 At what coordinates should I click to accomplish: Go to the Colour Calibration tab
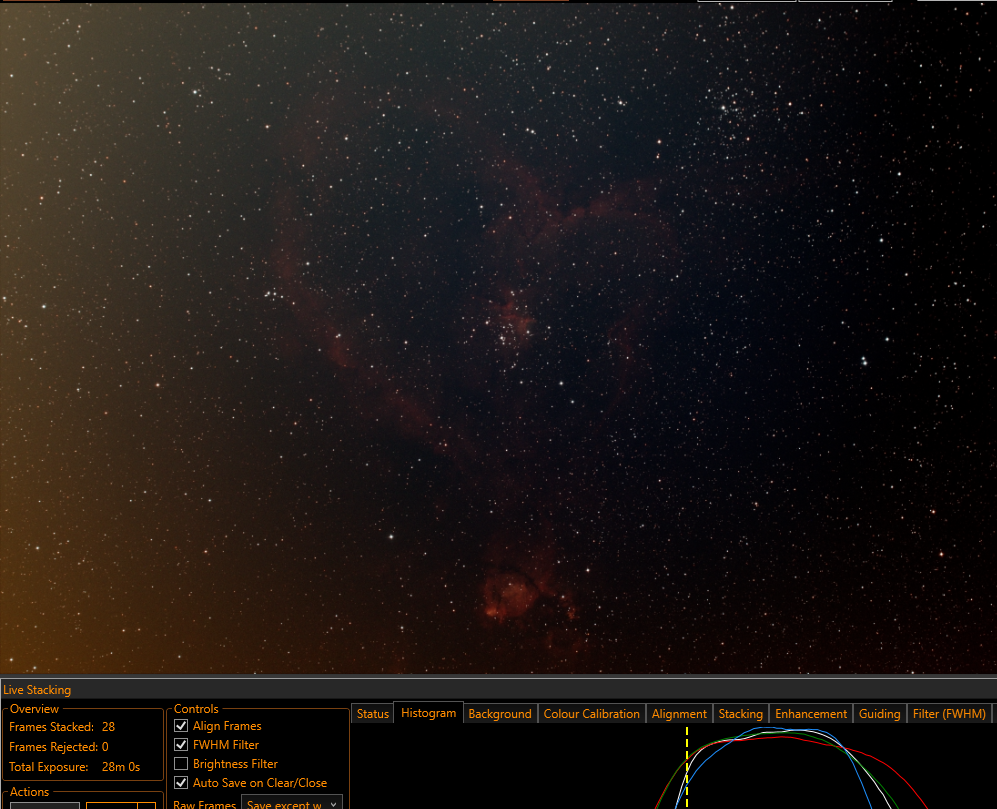click(591, 714)
